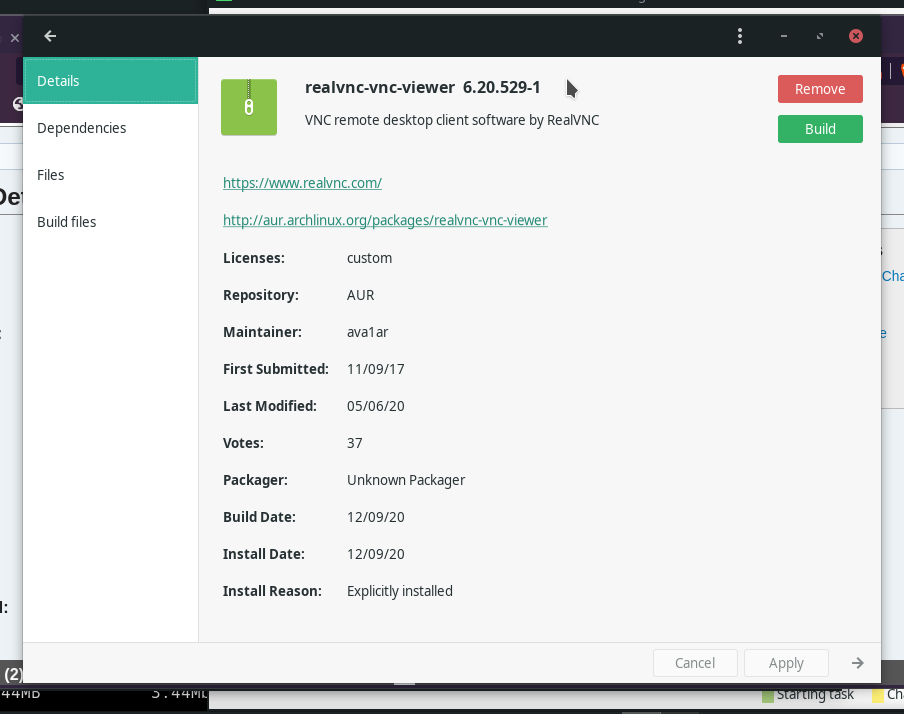The width and height of the screenshot is (904, 714).
Task: Go back using the header arrow
Action: pyautogui.click(x=50, y=36)
